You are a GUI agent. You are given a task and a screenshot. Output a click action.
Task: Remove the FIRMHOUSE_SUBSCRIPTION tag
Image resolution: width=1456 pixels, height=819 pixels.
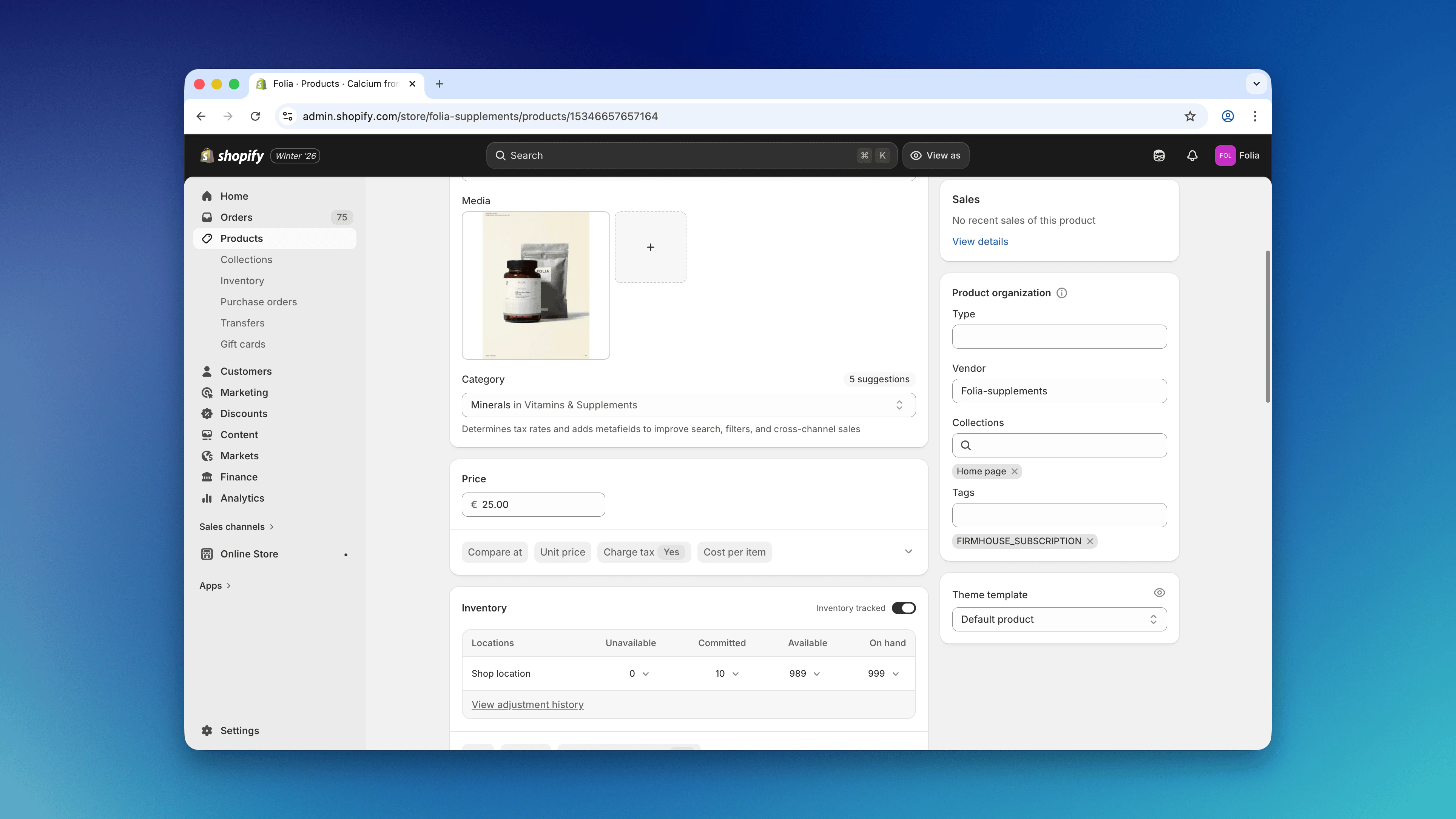pos(1090,541)
